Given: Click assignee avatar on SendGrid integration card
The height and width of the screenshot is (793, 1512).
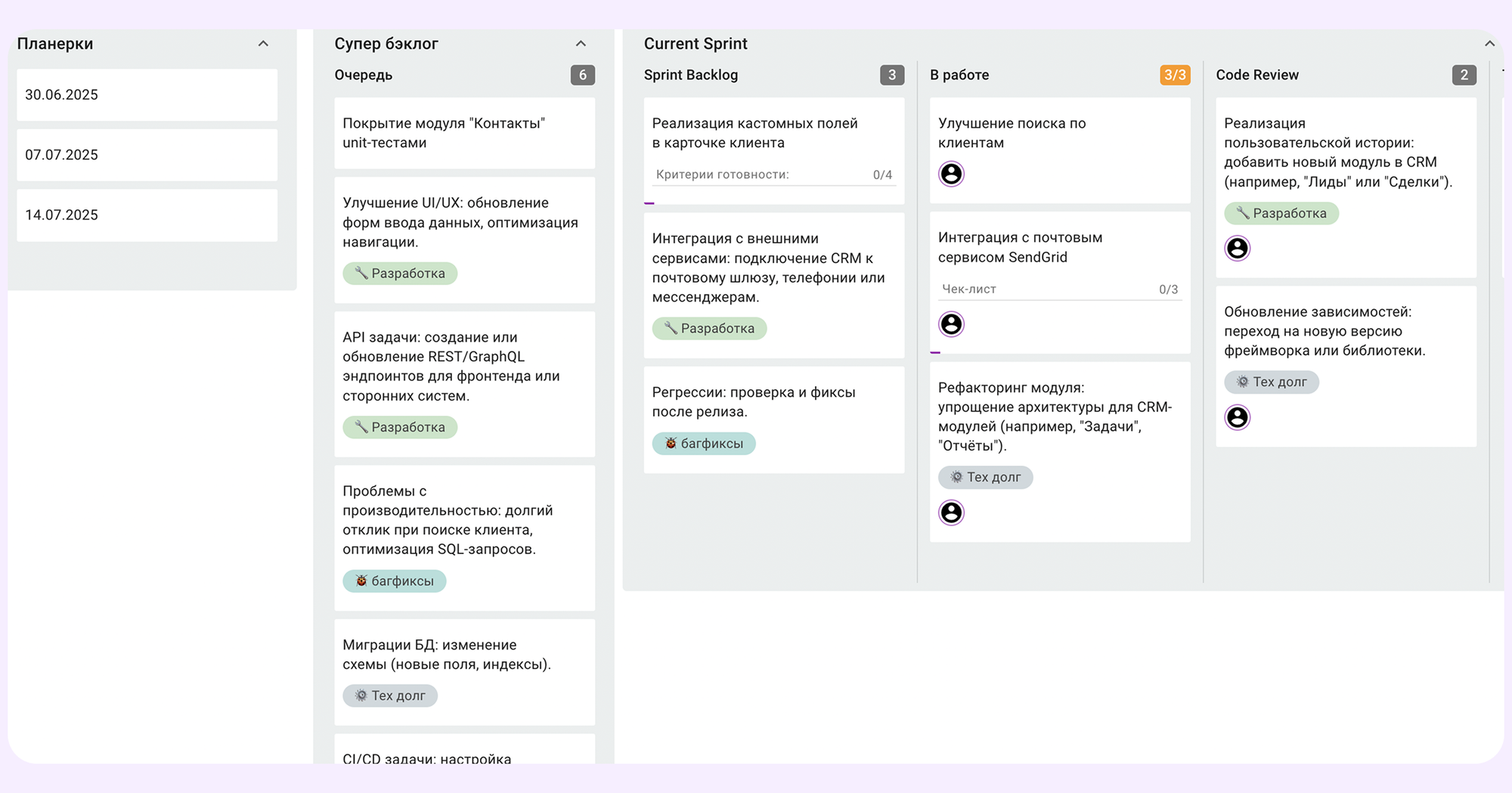Looking at the screenshot, I should pos(951,324).
